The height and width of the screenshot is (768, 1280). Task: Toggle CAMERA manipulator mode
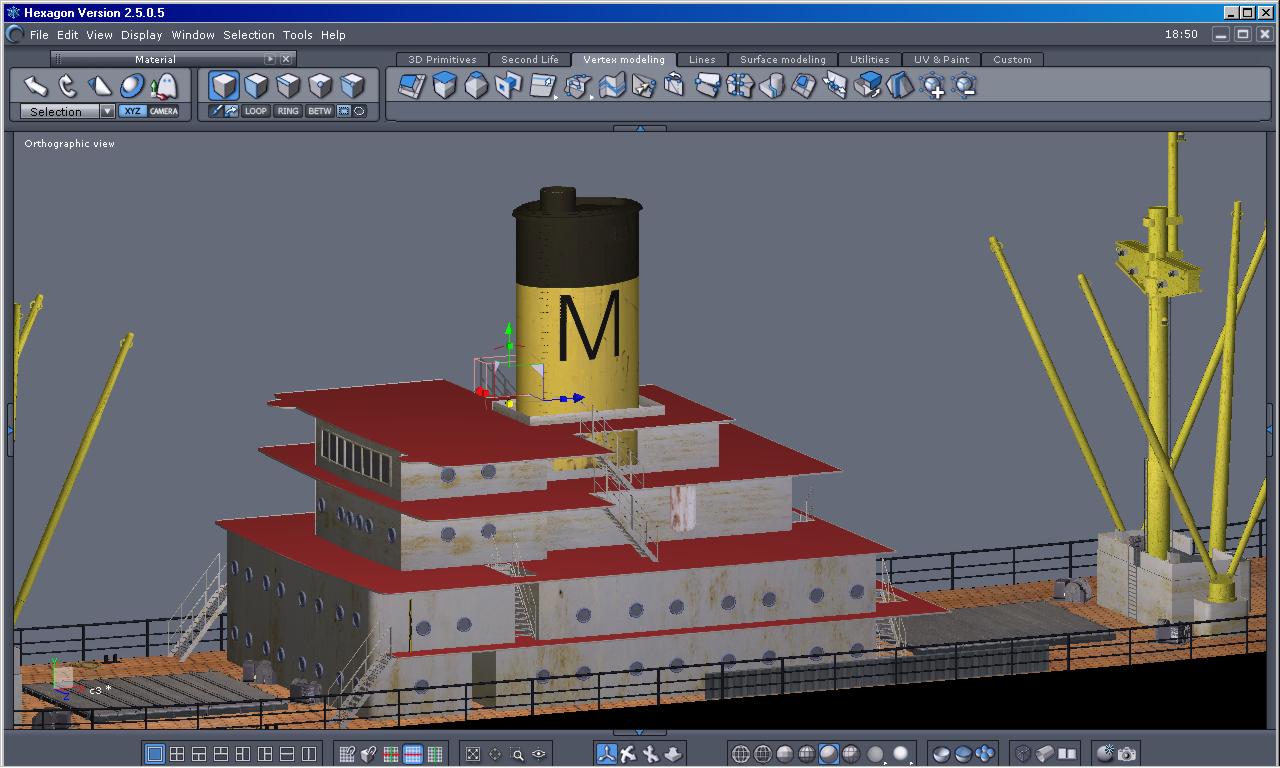(164, 111)
